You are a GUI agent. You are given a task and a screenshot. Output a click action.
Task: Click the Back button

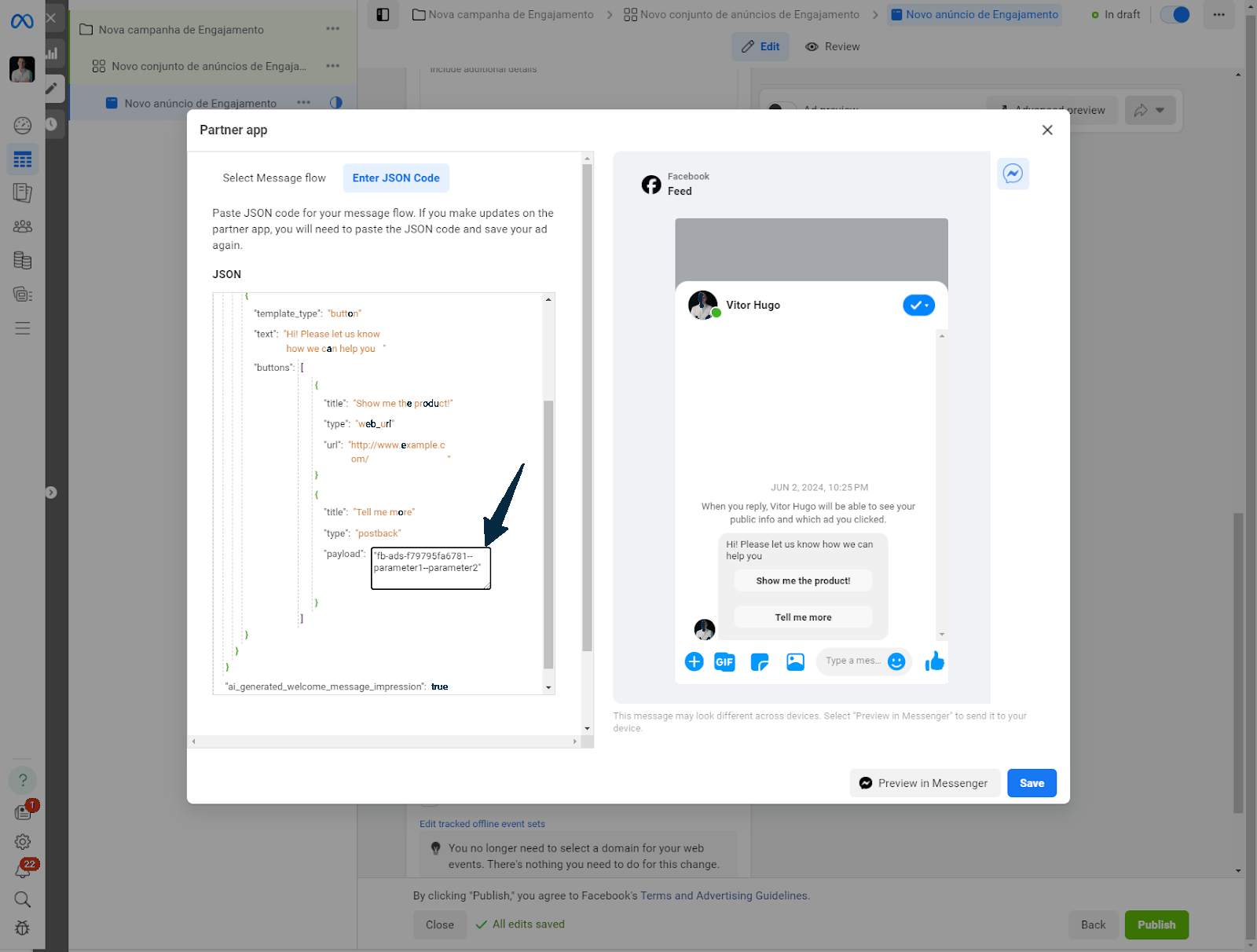[x=1093, y=925]
